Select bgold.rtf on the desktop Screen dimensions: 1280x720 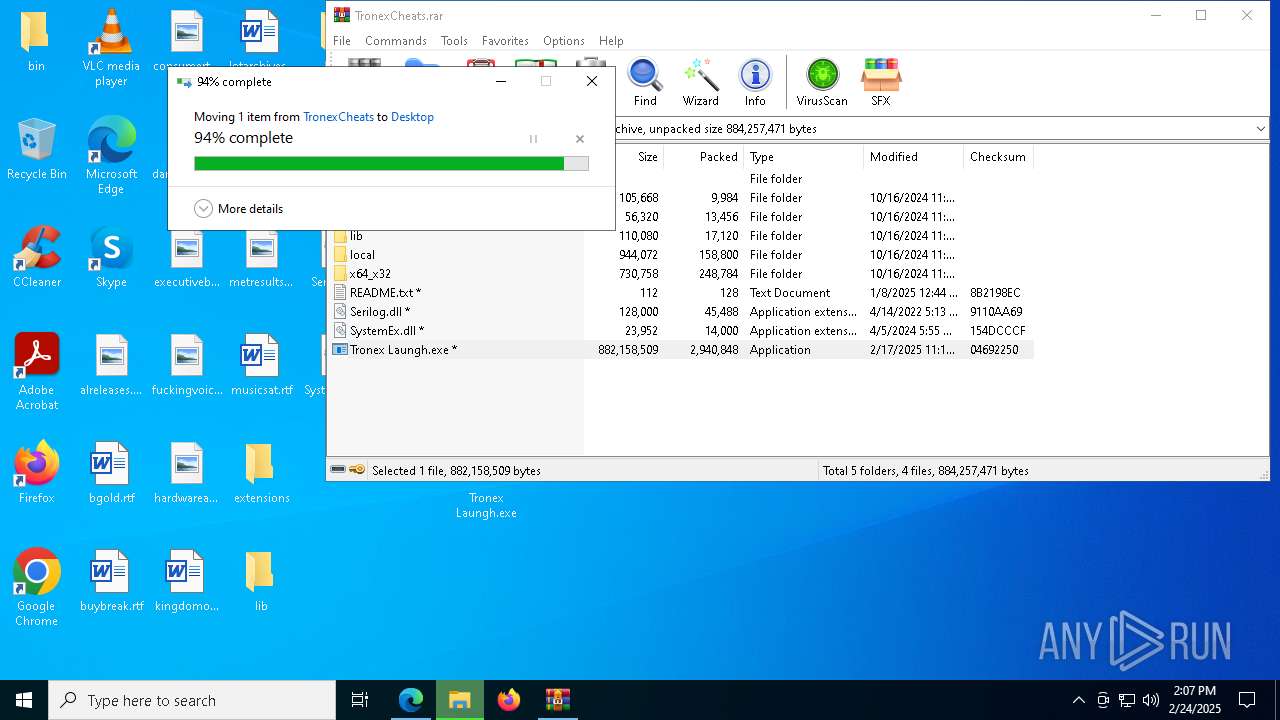point(111,473)
